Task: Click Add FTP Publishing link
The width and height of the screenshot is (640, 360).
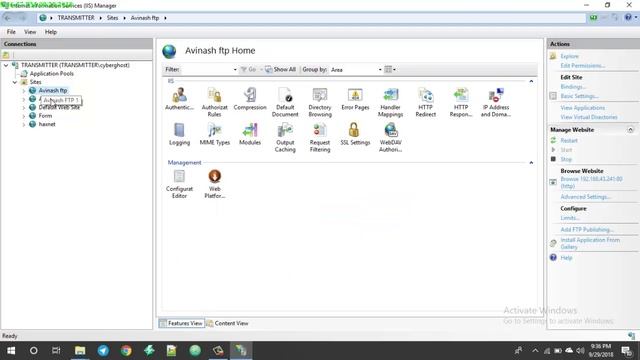Action: click(x=587, y=230)
